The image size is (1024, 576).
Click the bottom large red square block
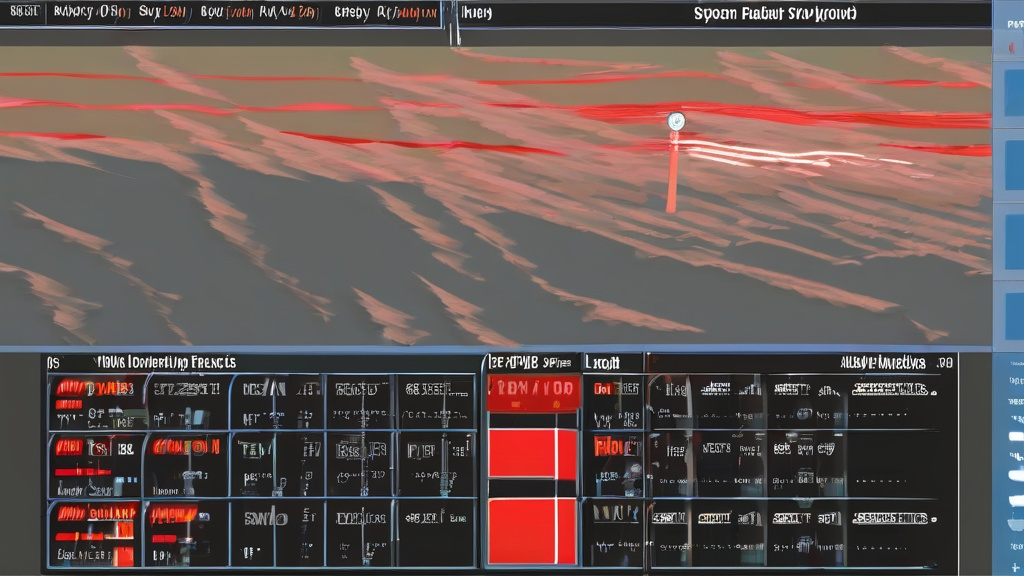point(532,531)
